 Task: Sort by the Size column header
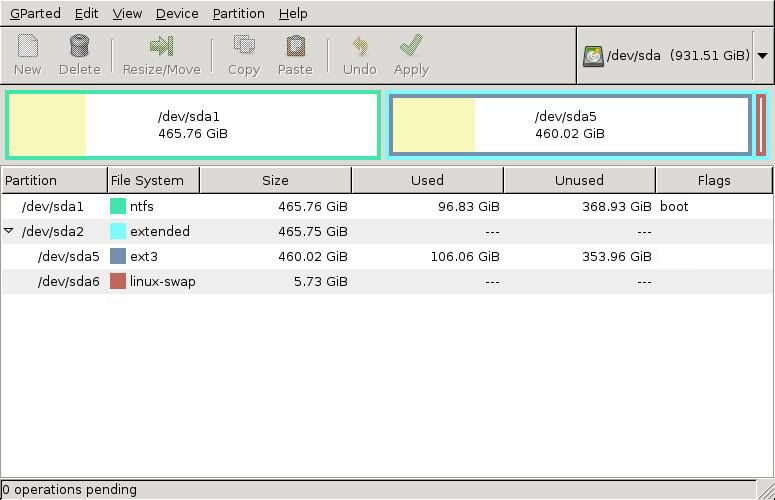click(x=275, y=180)
